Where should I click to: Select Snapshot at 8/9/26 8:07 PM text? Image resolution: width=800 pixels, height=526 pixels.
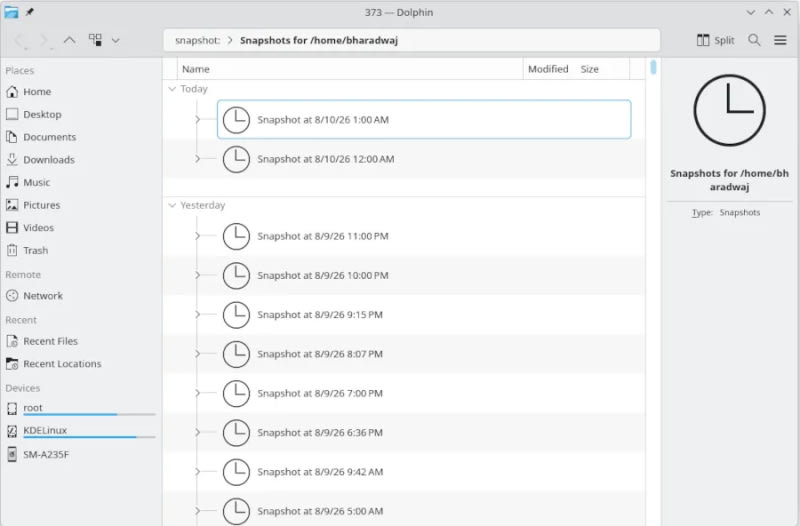point(320,354)
